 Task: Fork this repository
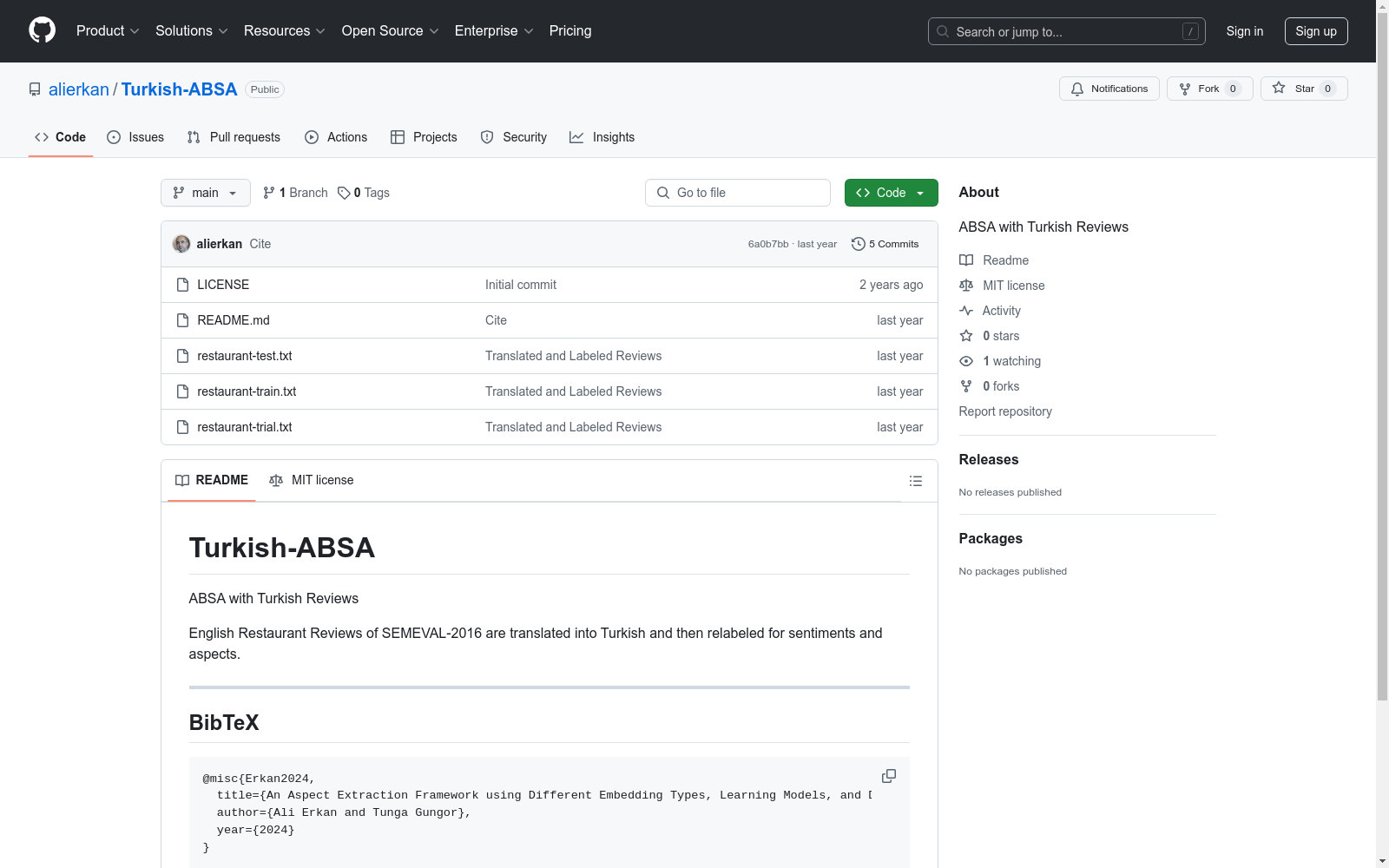(1209, 89)
